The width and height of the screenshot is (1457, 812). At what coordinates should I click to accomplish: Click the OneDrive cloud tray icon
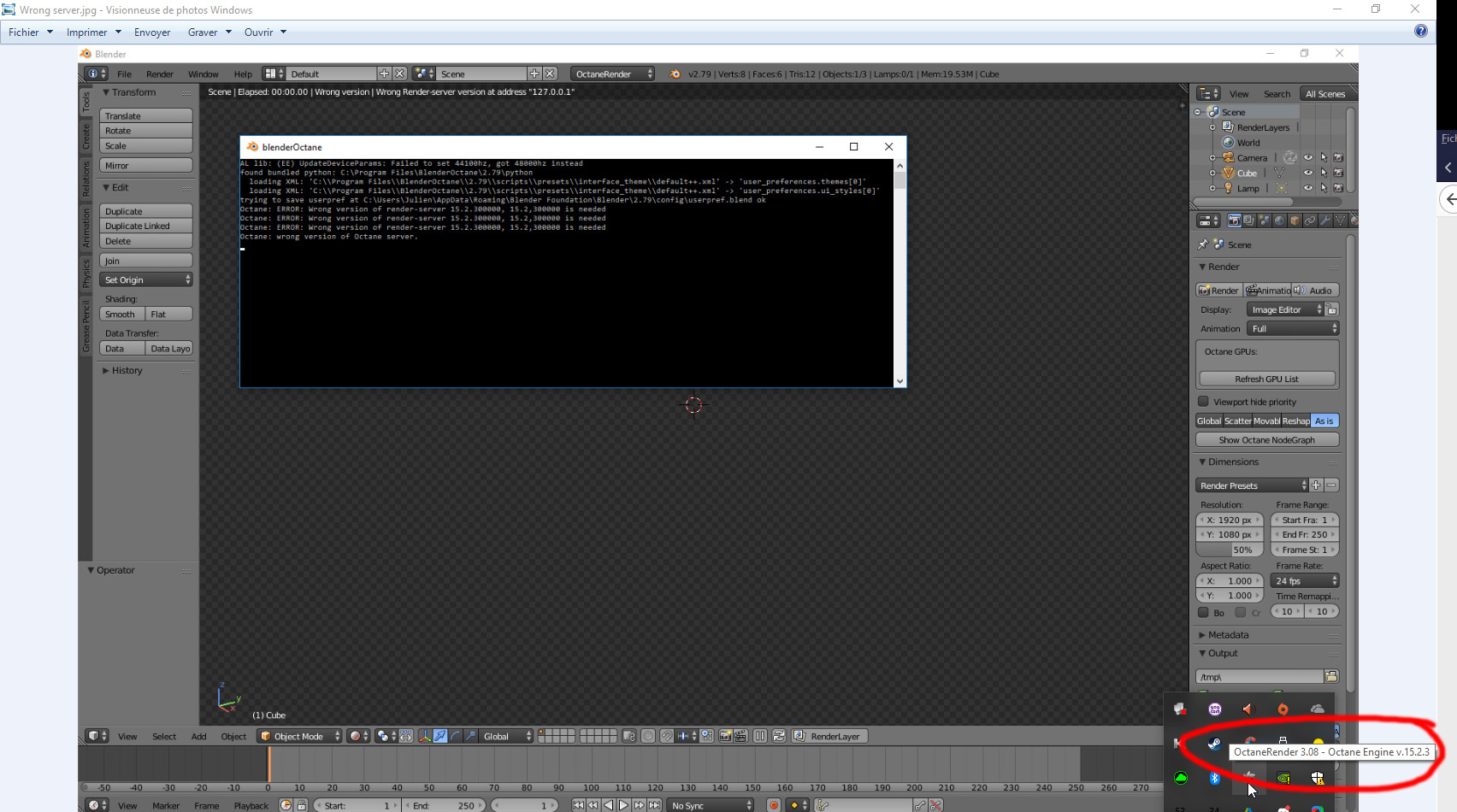[x=1318, y=709]
